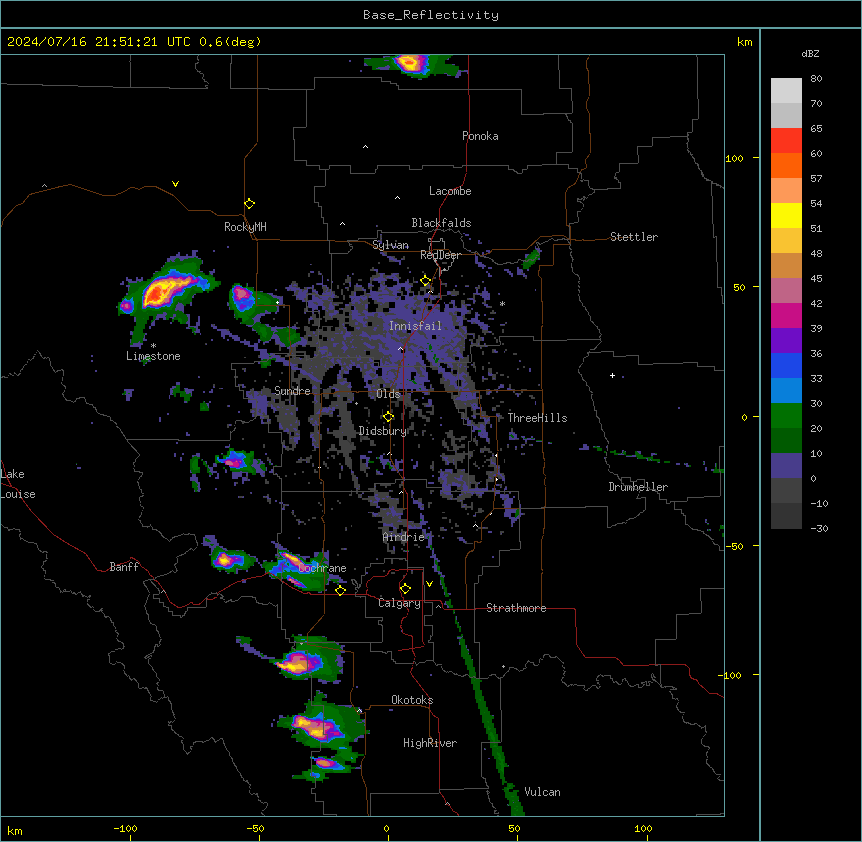This screenshot has height=842, width=862.
Task: Click the Airdrie city label
Action: click(404, 537)
